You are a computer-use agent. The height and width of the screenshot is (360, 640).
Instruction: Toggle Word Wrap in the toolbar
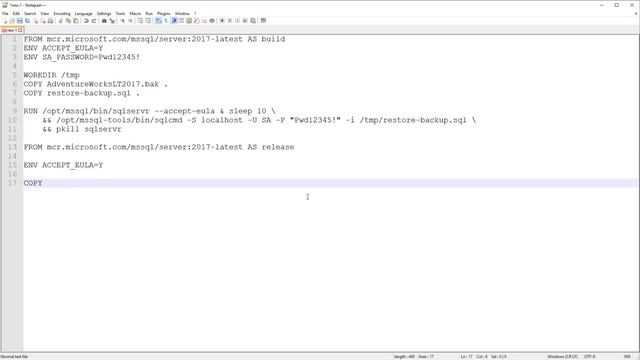click(158, 20)
